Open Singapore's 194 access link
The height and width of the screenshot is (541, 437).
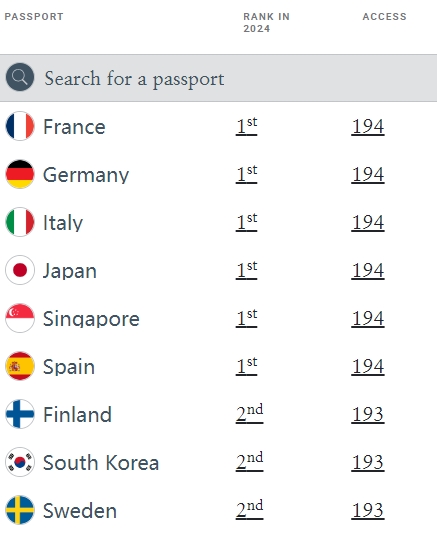(368, 318)
